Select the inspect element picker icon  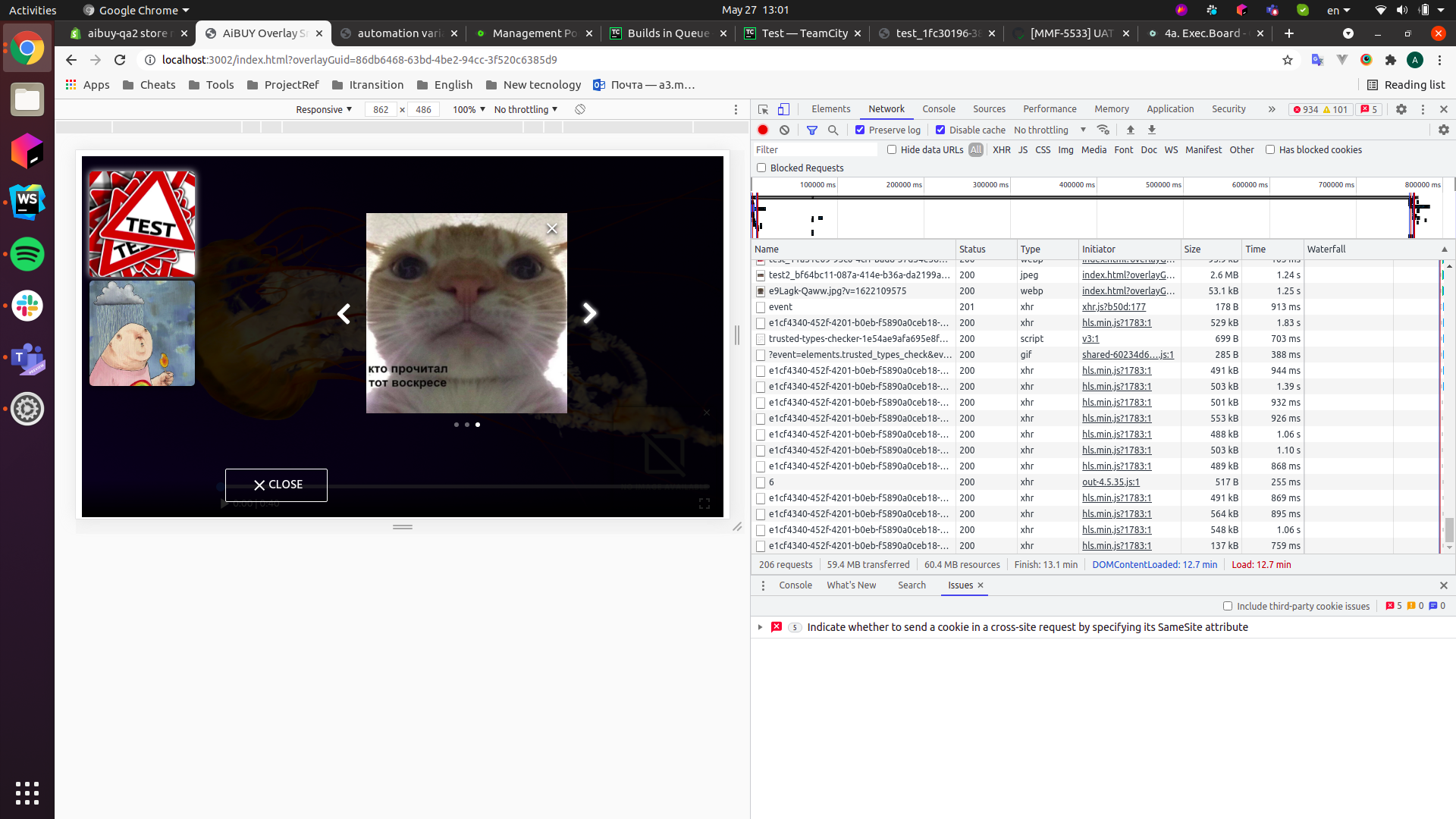pos(763,109)
